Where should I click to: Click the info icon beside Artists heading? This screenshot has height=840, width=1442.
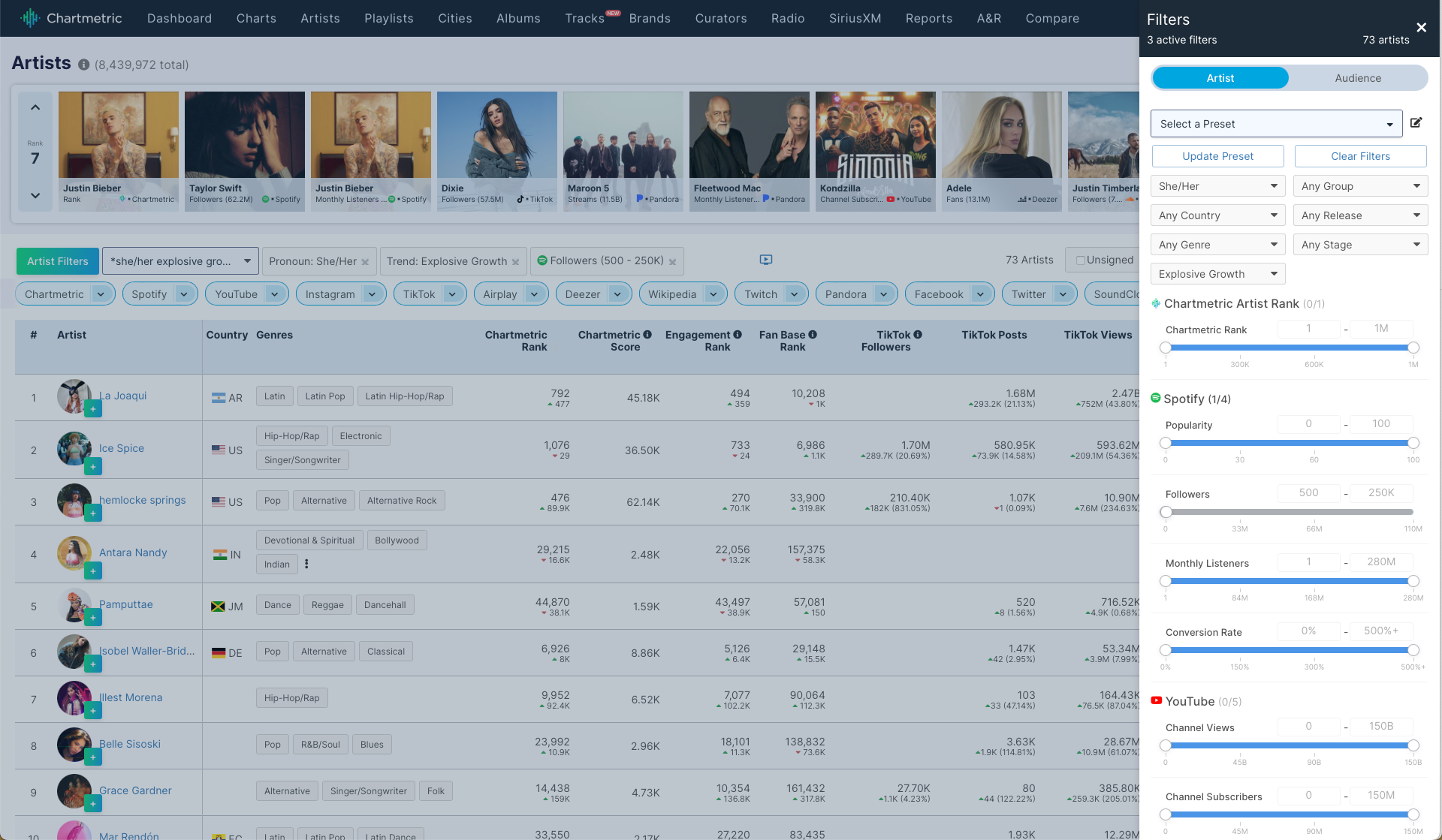coord(84,65)
